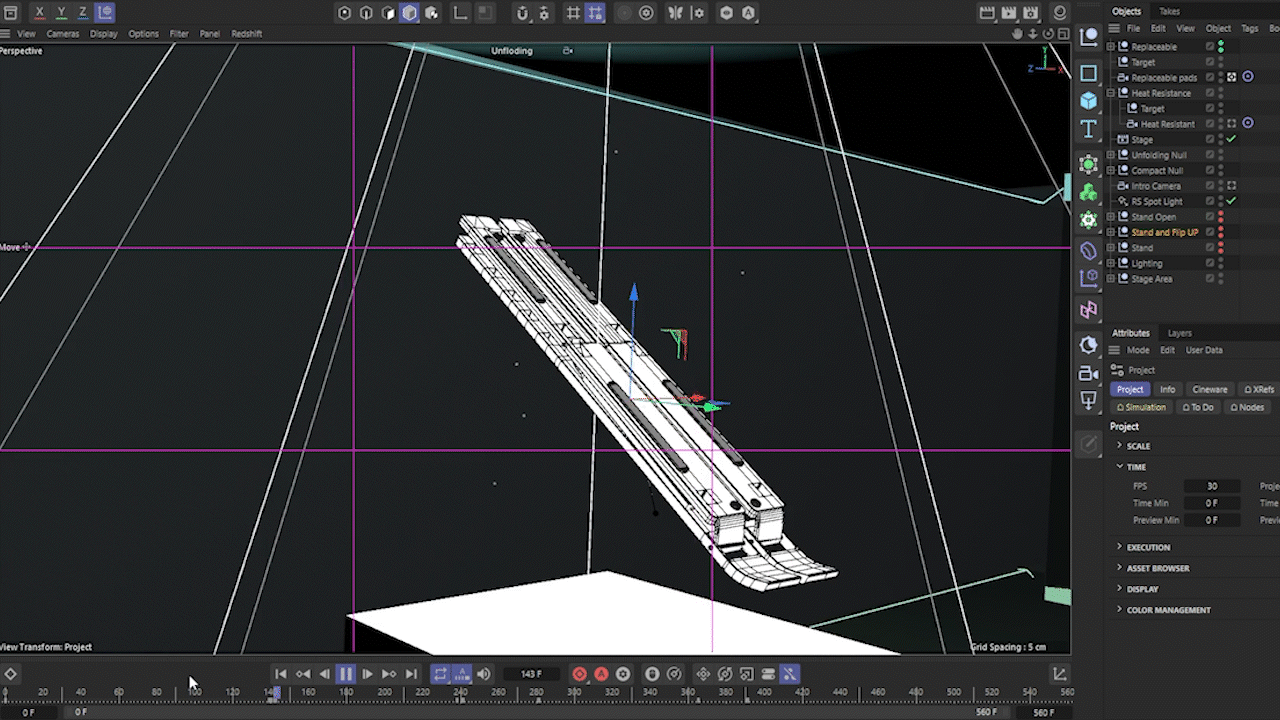Image resolution: width=1280 pixels, height=720 pixels.
Task: Switch to the Layers tab
Action: tap(1180, 333)
